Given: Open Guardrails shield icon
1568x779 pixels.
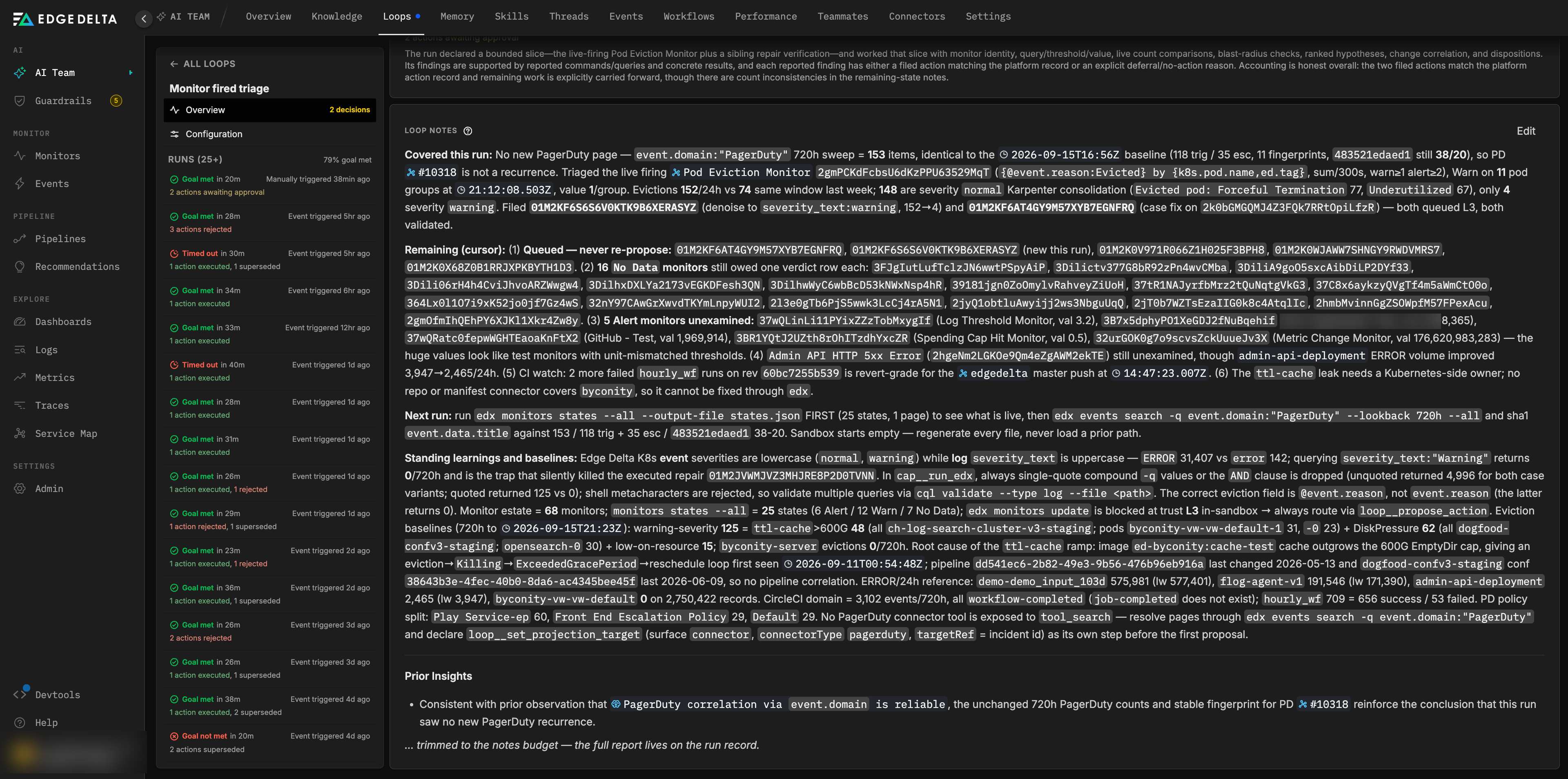Looking at the screenshot, I should click(x=20, y=100).
